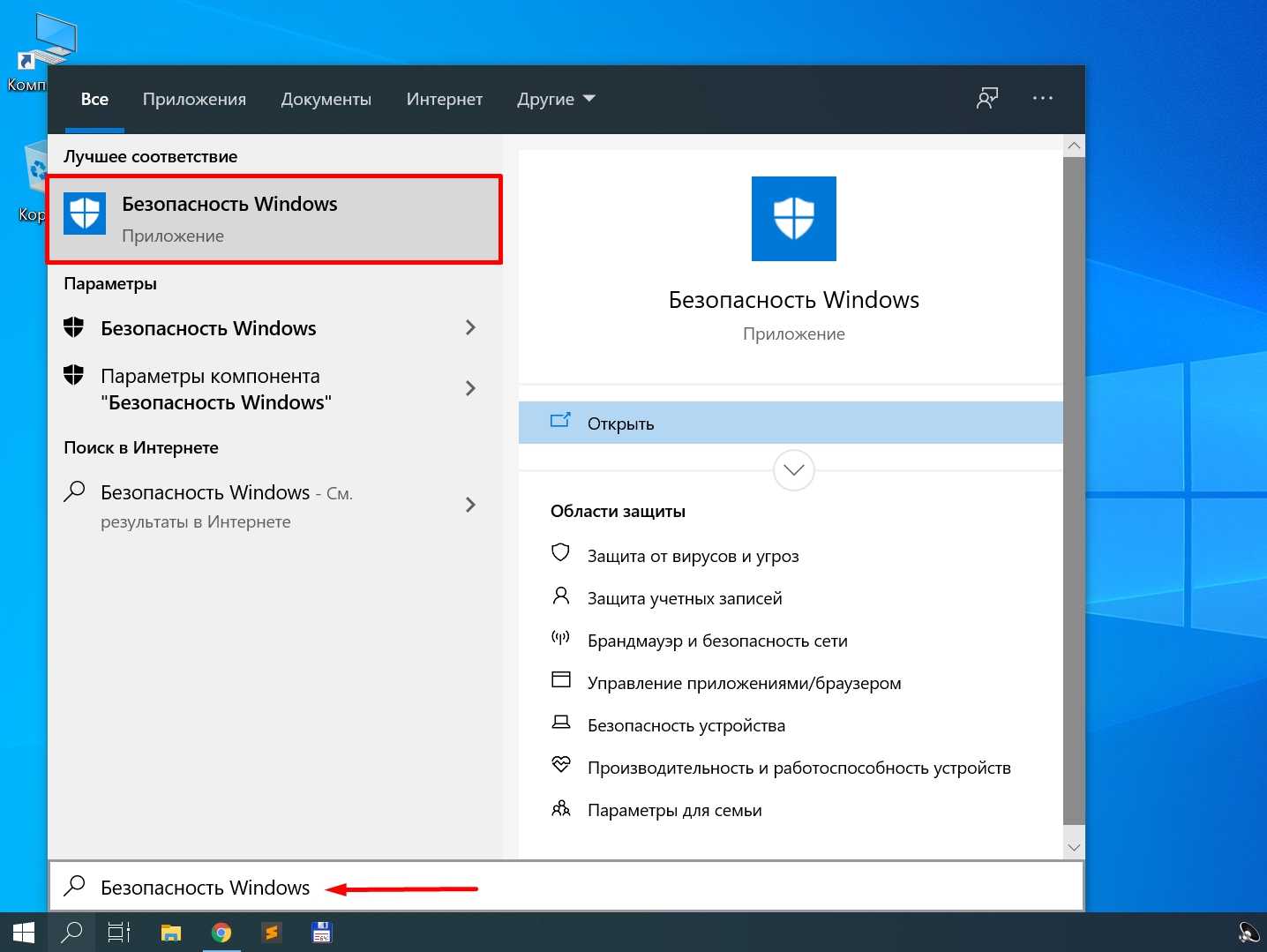1267x952 pixels.
Task: Click the account protection person icon
Action: pos(560,596)
